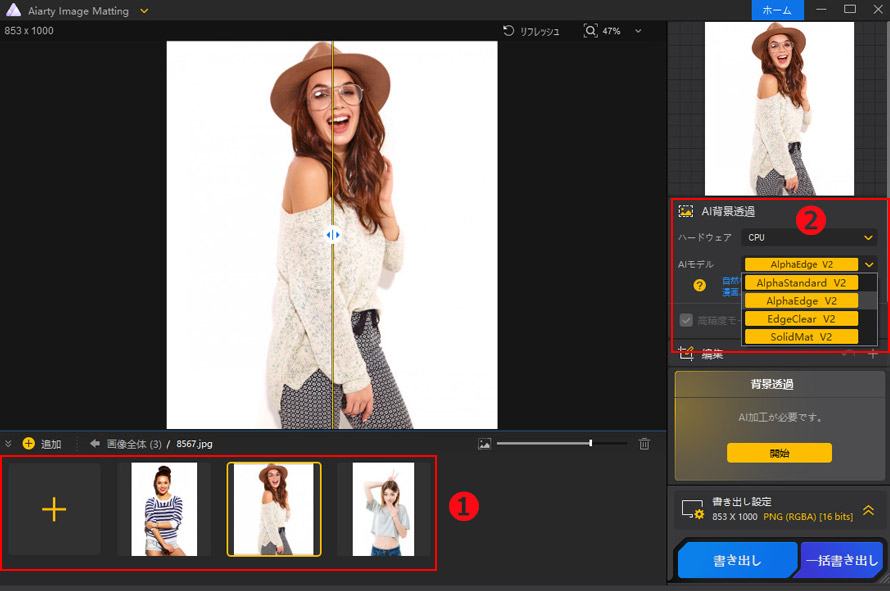Click the refresh (リフレッシュ) icon
Screen dimensions: 890x591
point(509,31)
